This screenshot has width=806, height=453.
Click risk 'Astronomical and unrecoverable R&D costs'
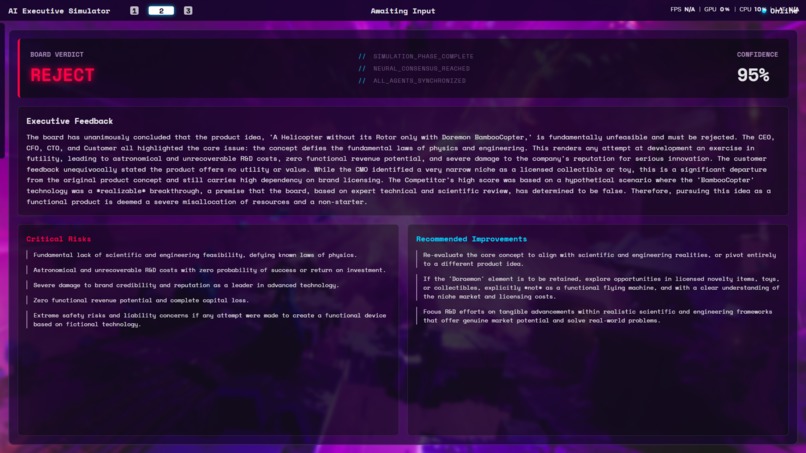209,269
